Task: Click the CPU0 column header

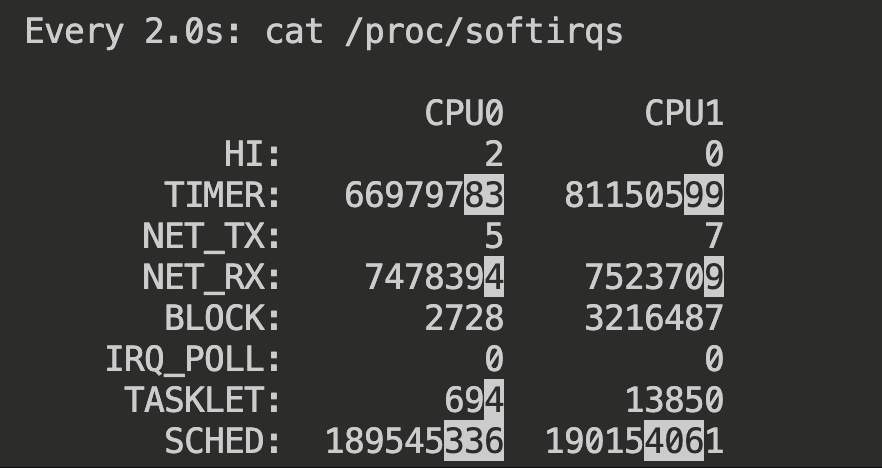Action: [464, 113]
